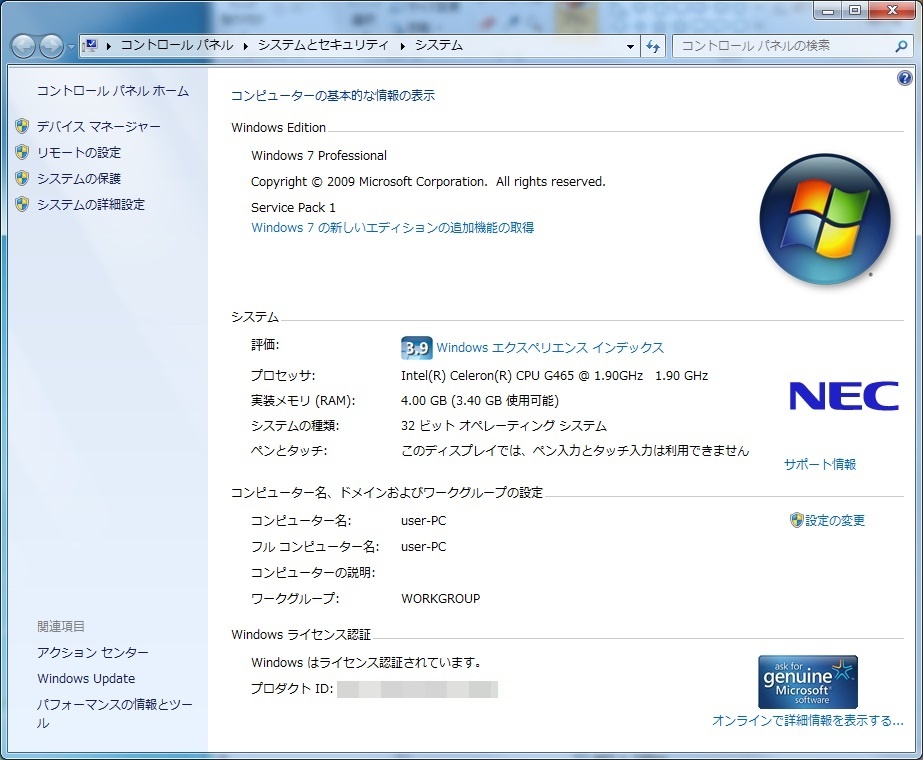Click the shield icon beside デバイス マネージャー

pyautogui.click(x=22, y=126)
